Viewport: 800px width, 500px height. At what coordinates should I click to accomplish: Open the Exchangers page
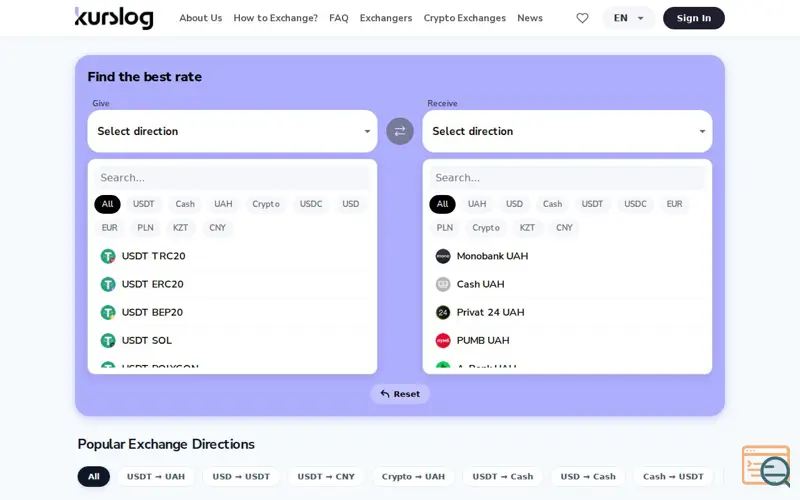point(386,18)
